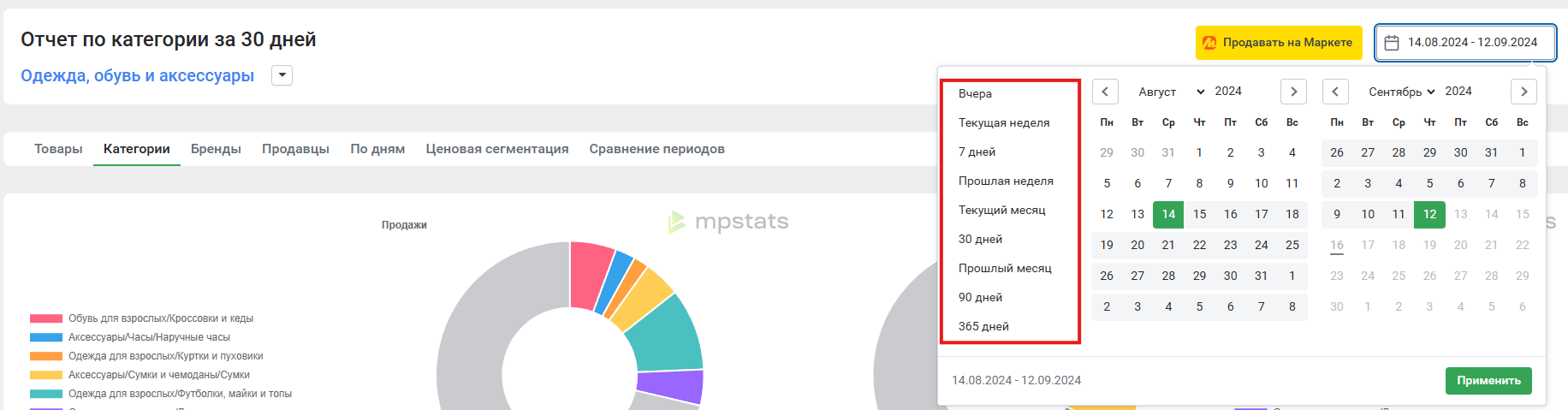Expand the category selector dropdown arrow

[282, 75]
